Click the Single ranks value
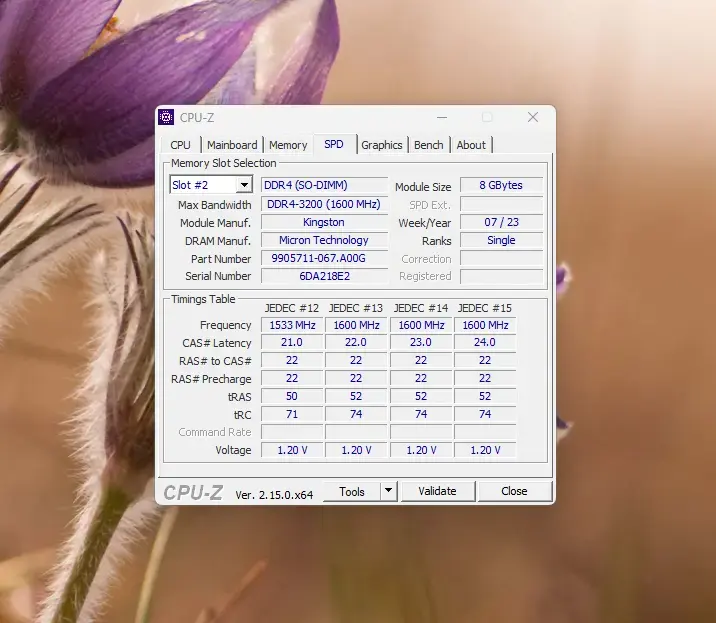 point(501,240)
